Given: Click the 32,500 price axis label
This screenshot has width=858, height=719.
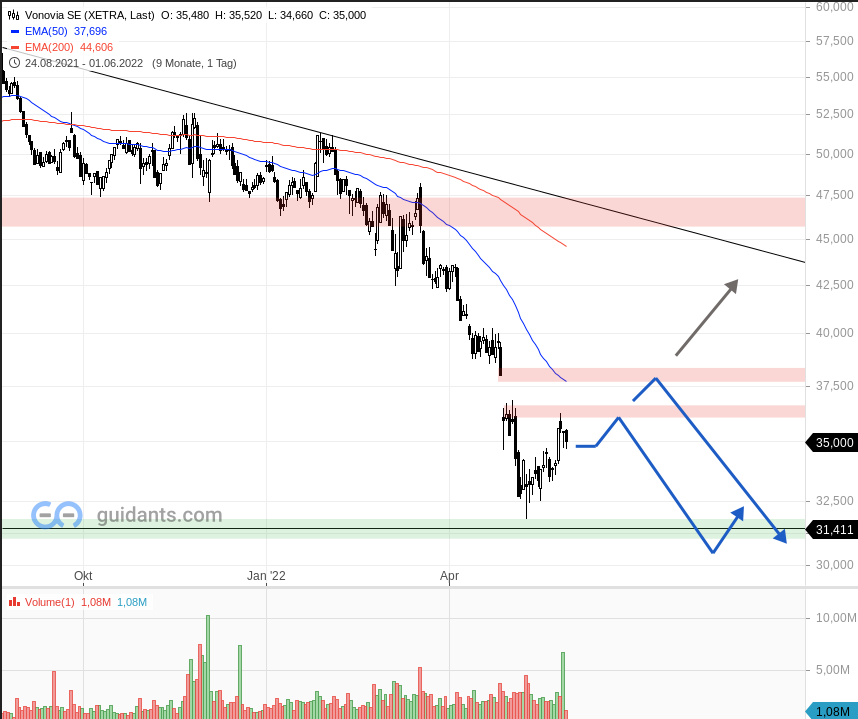Looking at the screenshot, I should 834,501.
